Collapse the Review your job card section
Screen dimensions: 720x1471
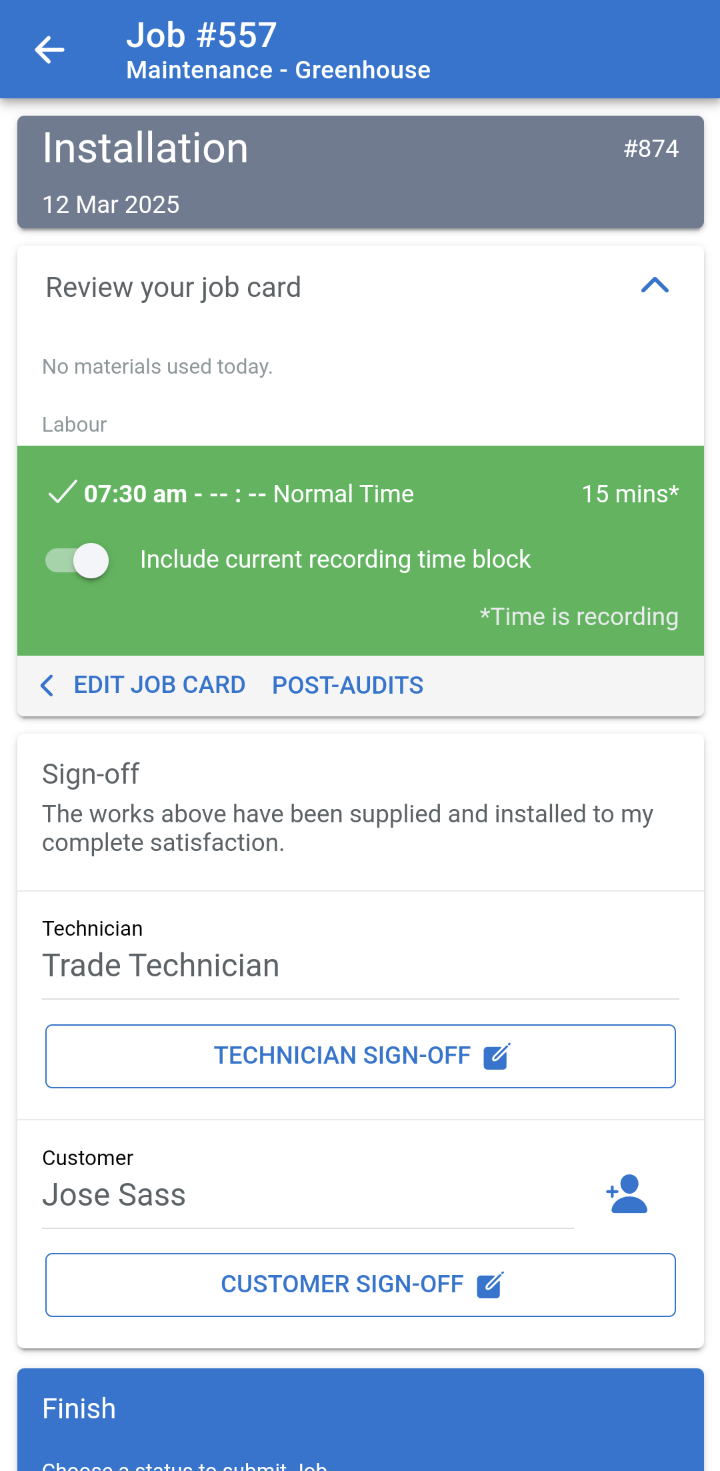pyautogui.click(x=654, y=286)
